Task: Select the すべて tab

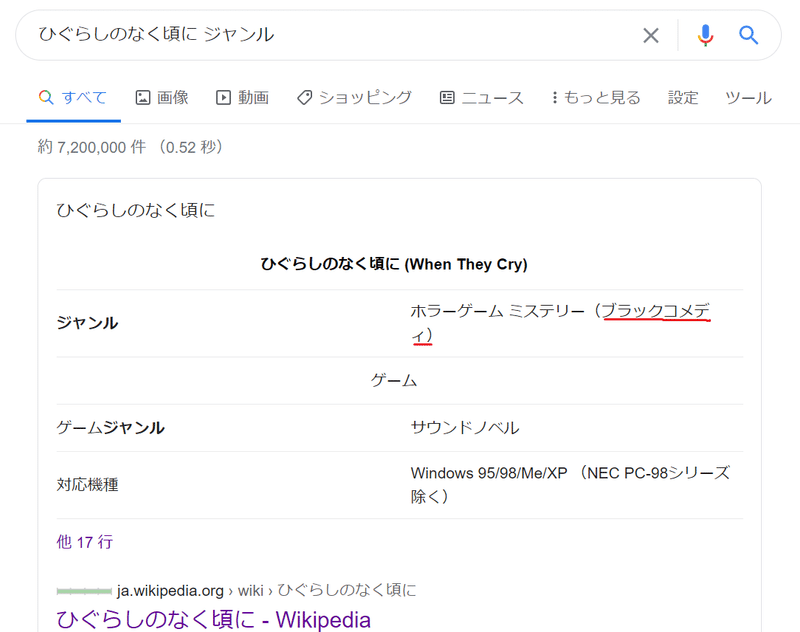Action: (73, 97)
